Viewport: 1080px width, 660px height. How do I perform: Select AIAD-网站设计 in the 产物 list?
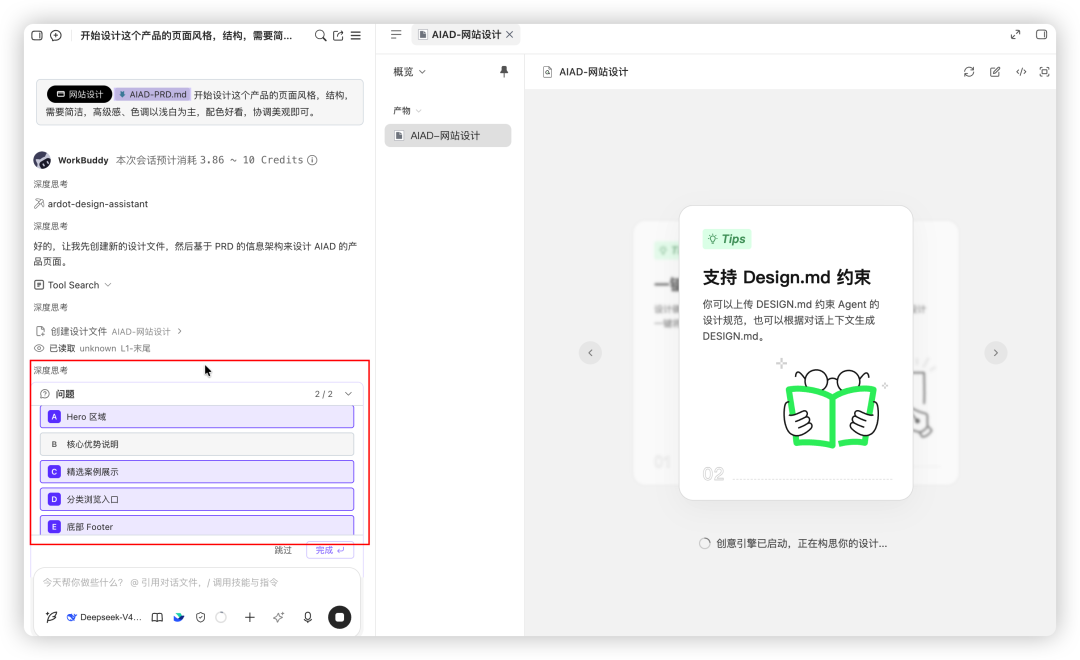pyautogui.click(x=448, y=136)
